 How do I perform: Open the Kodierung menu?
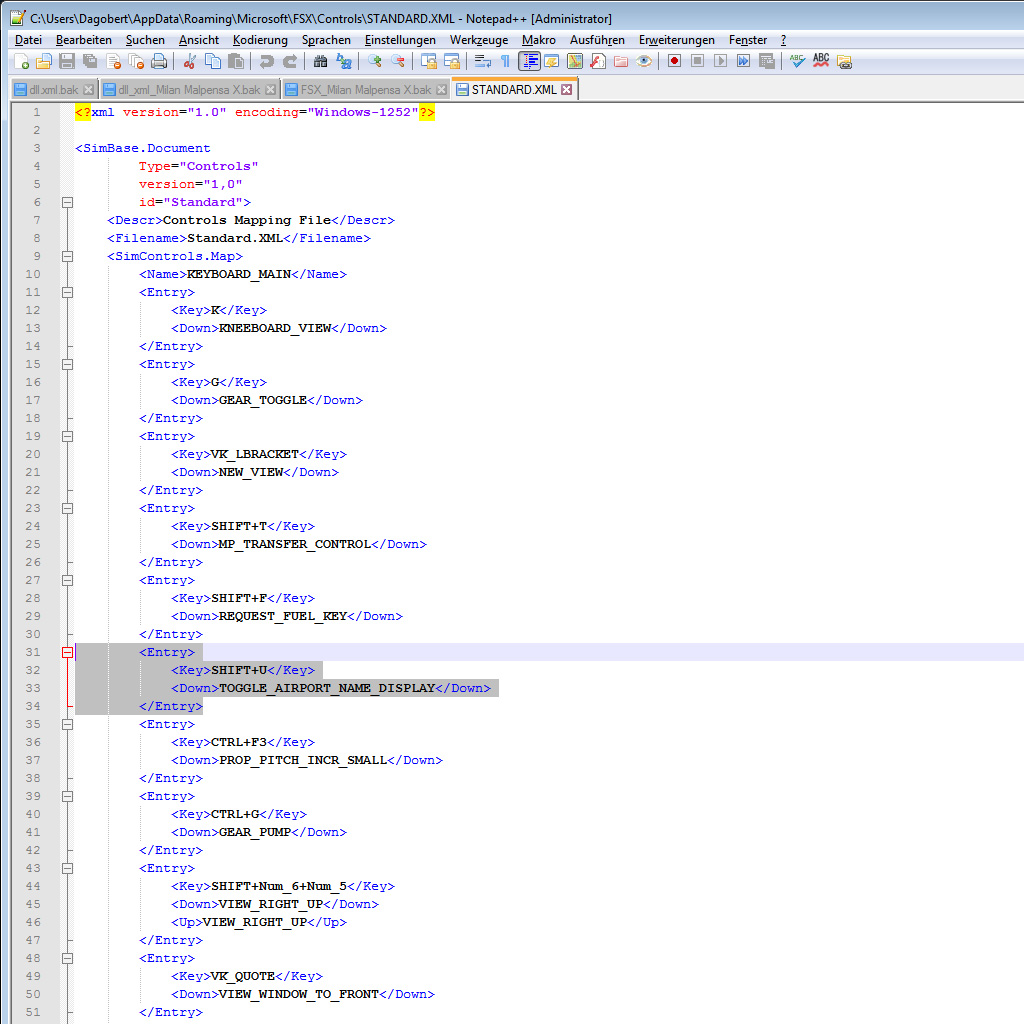259,40
